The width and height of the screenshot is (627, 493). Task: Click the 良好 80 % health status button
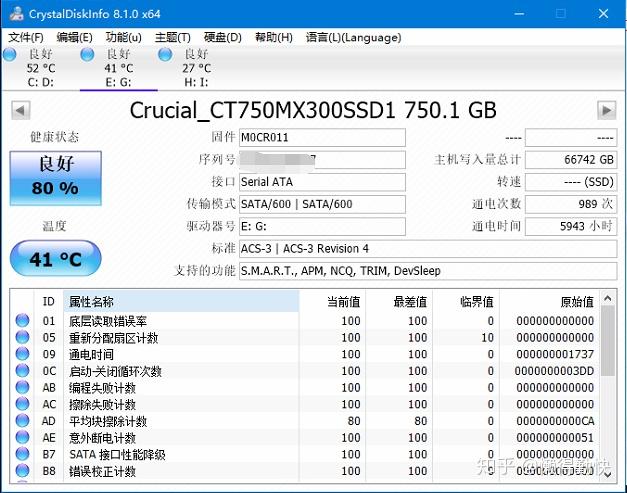click(56, 178)
